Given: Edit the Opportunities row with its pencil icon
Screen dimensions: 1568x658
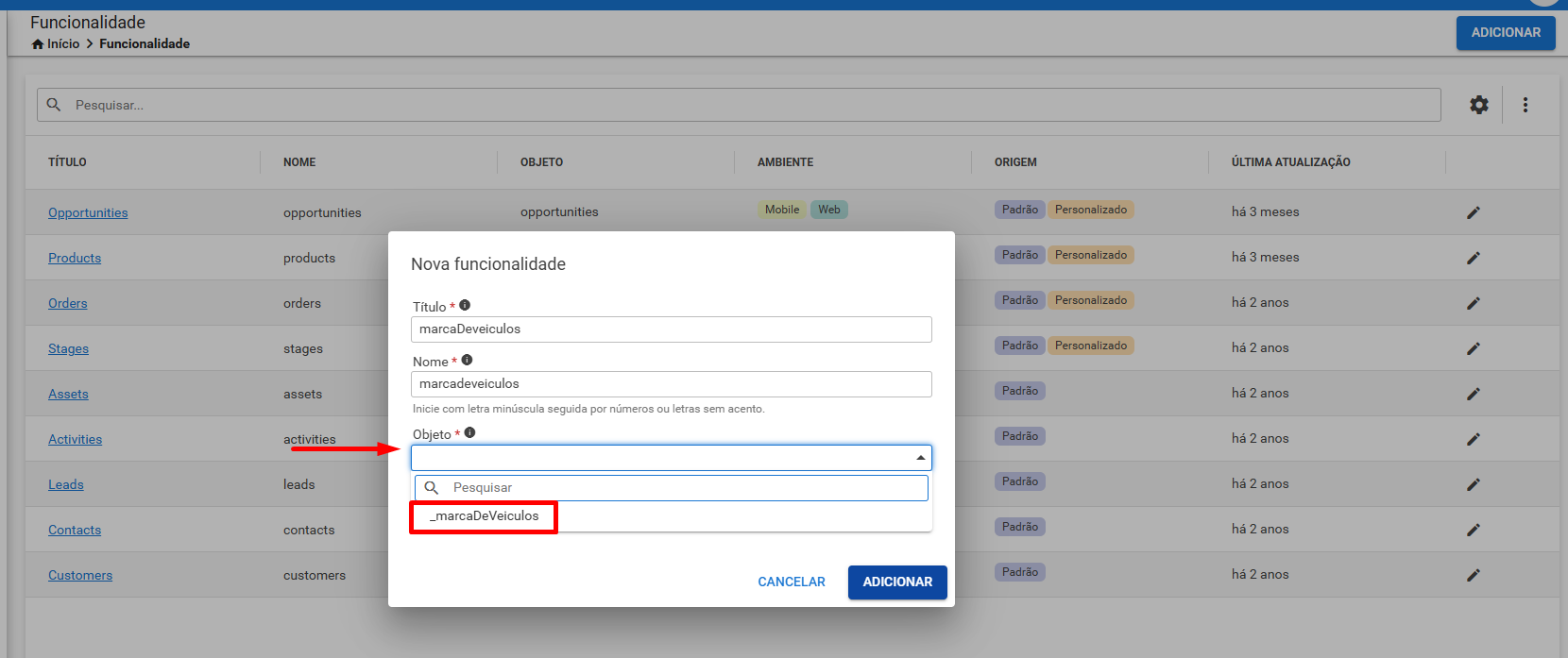Looking at the screenshot, I should (1474, 212).
